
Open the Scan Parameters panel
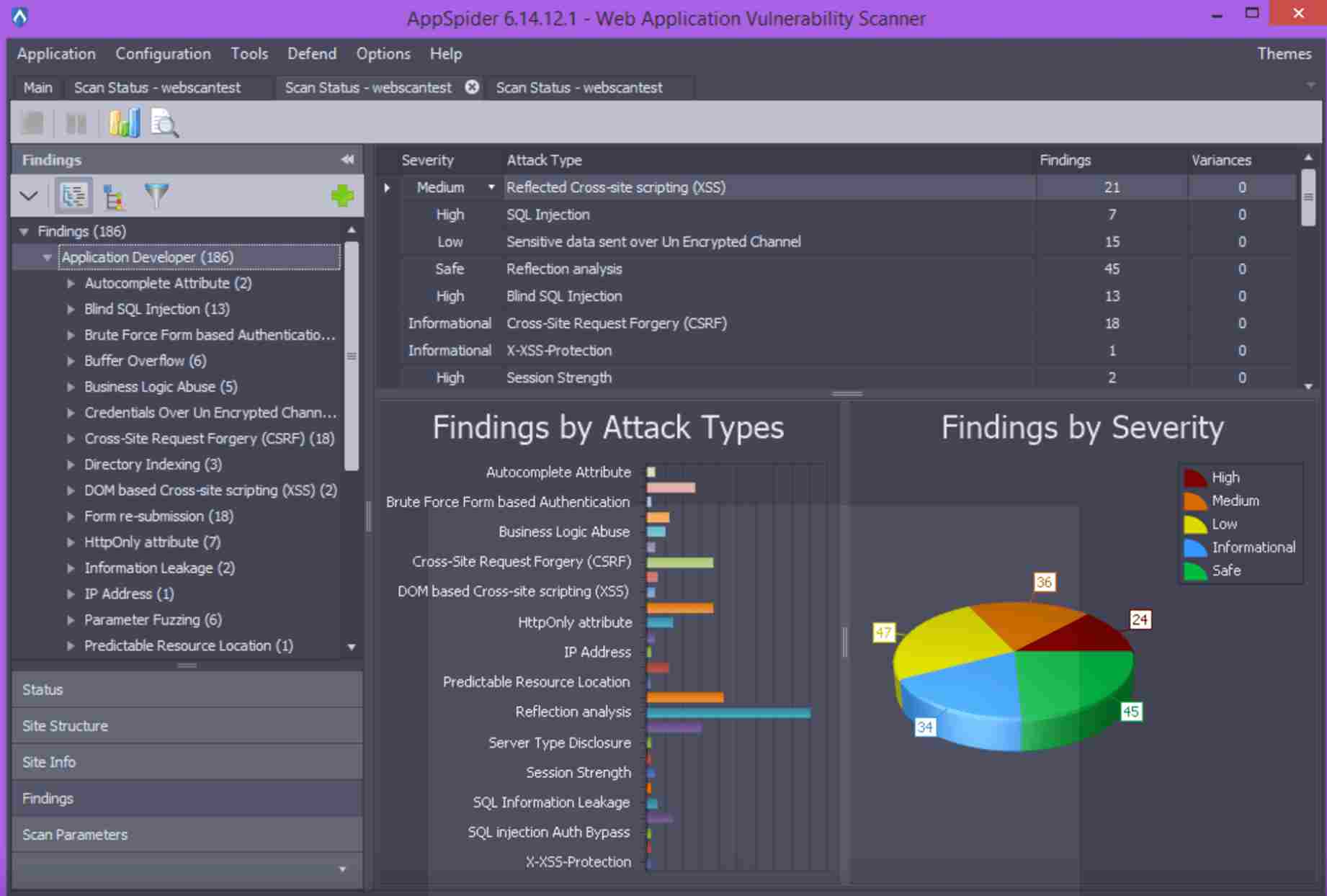(x=76, y=834)
